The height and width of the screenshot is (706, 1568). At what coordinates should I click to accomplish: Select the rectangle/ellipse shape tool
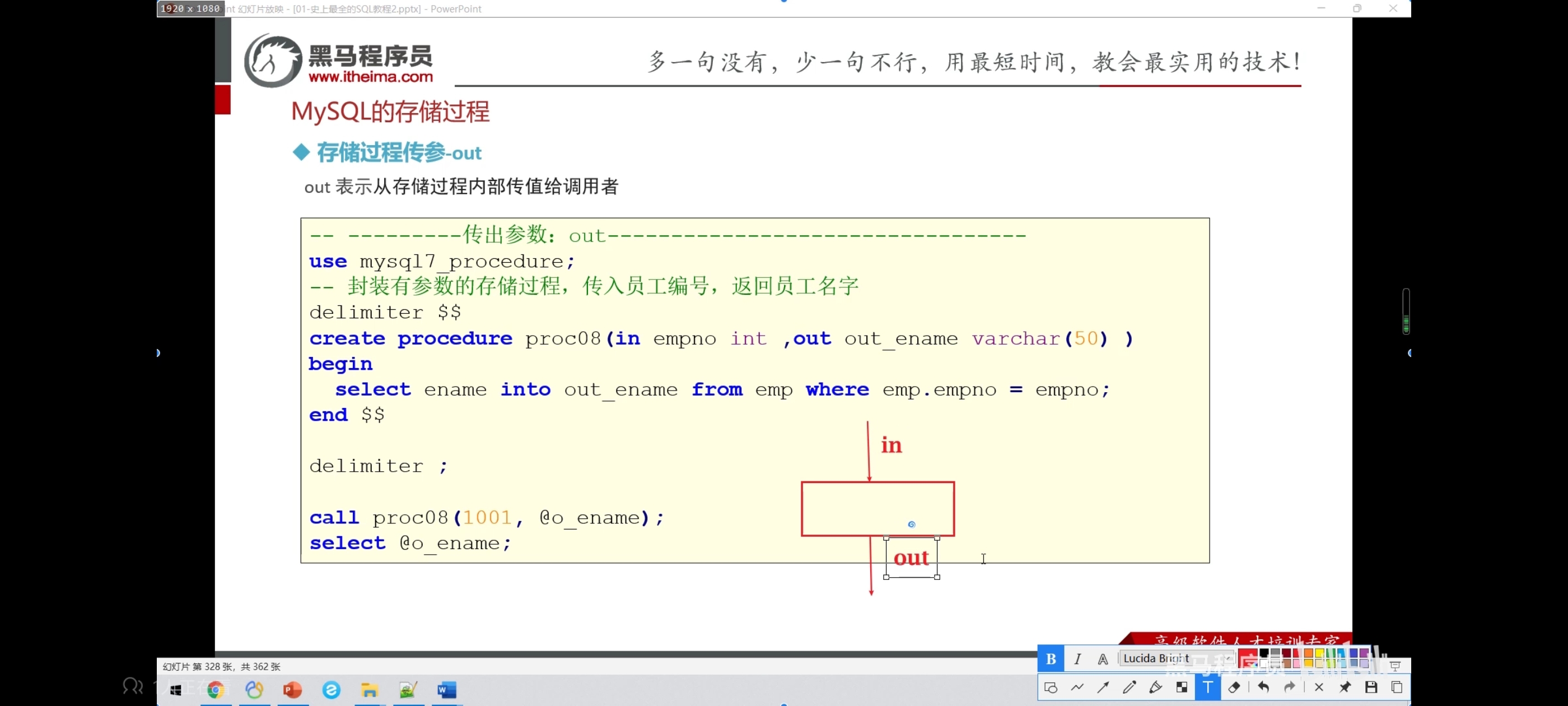coord(1051,687)
